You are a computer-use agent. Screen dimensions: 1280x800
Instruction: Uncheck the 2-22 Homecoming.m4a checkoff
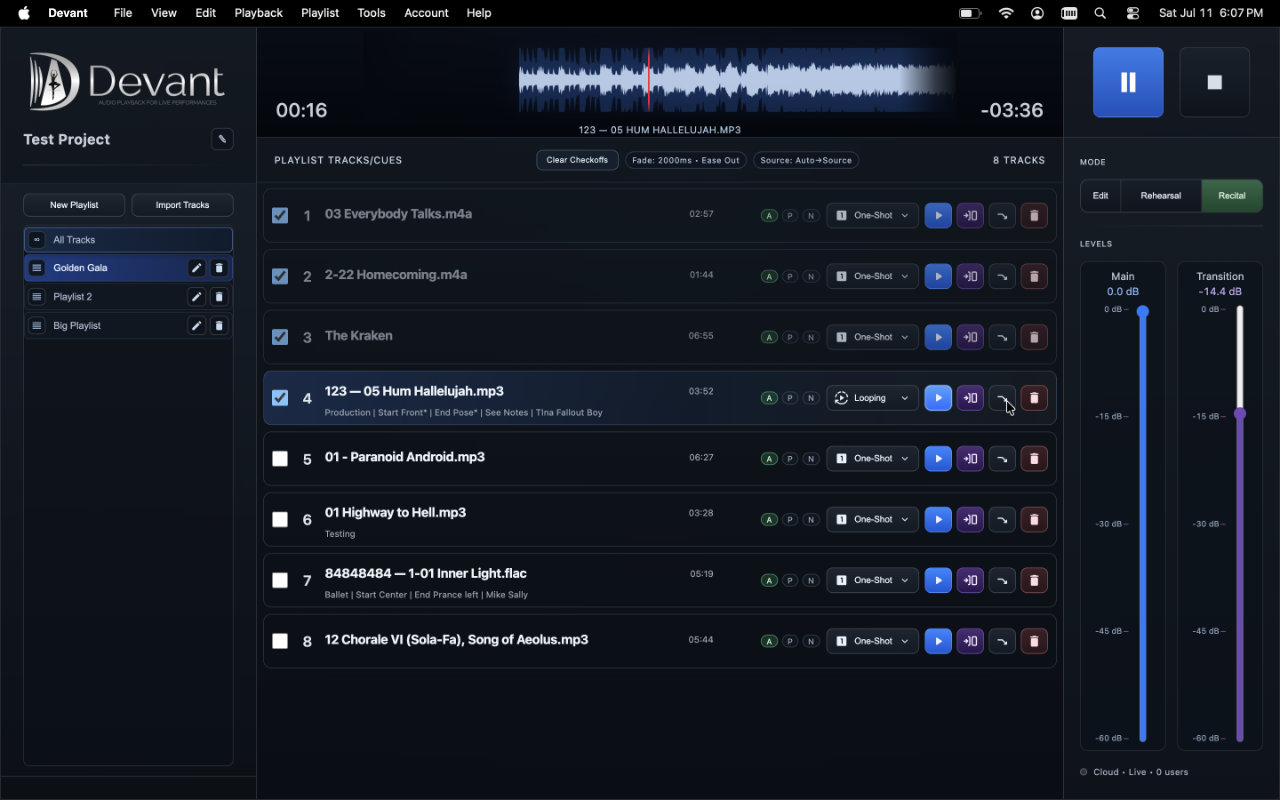280,276
